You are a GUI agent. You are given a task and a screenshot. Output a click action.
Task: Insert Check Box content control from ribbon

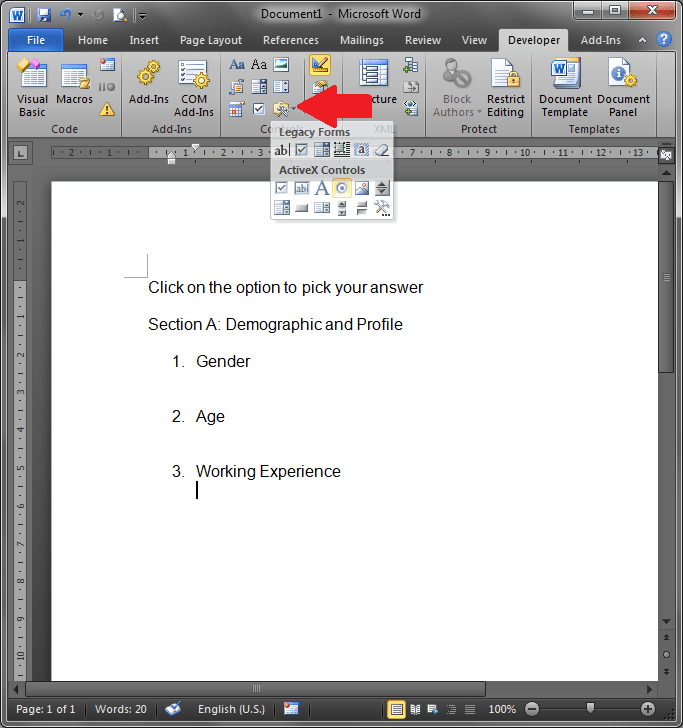coord(259,110)
